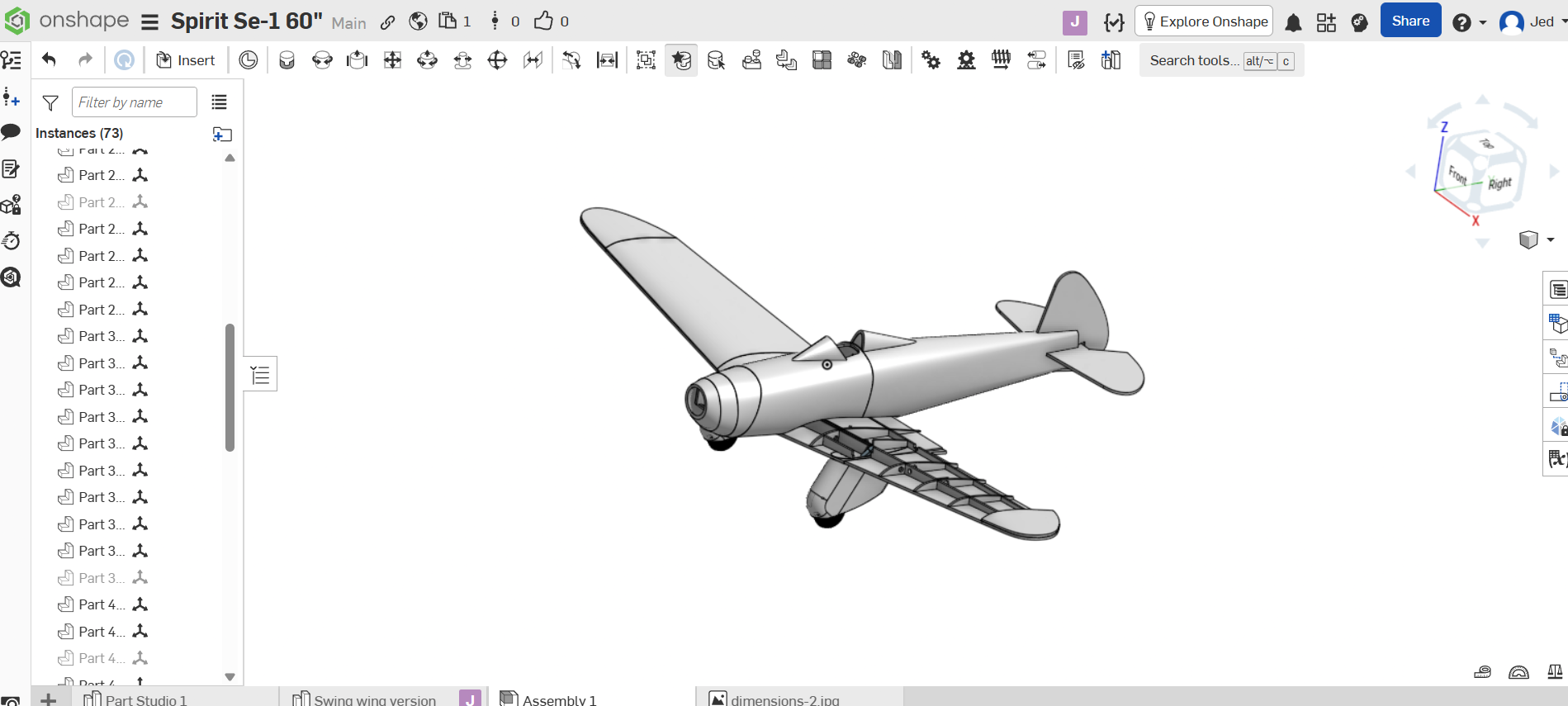The image size is (1568, 706).
Task: Add a new tab with plus button
Action: 49,699
